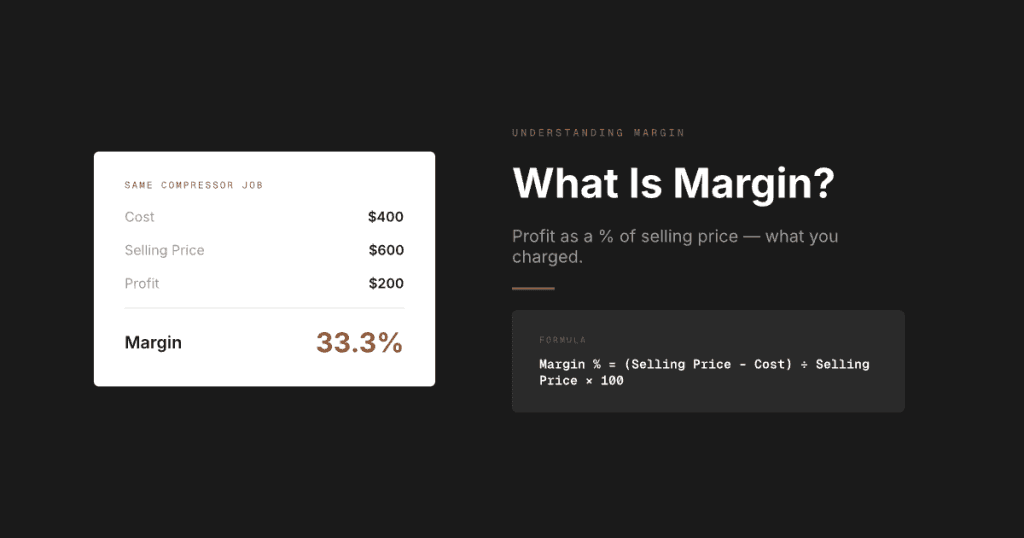1024x538 pixels.
Task: Select the small "FORMULA" label
Action: [x=562, y=340]
